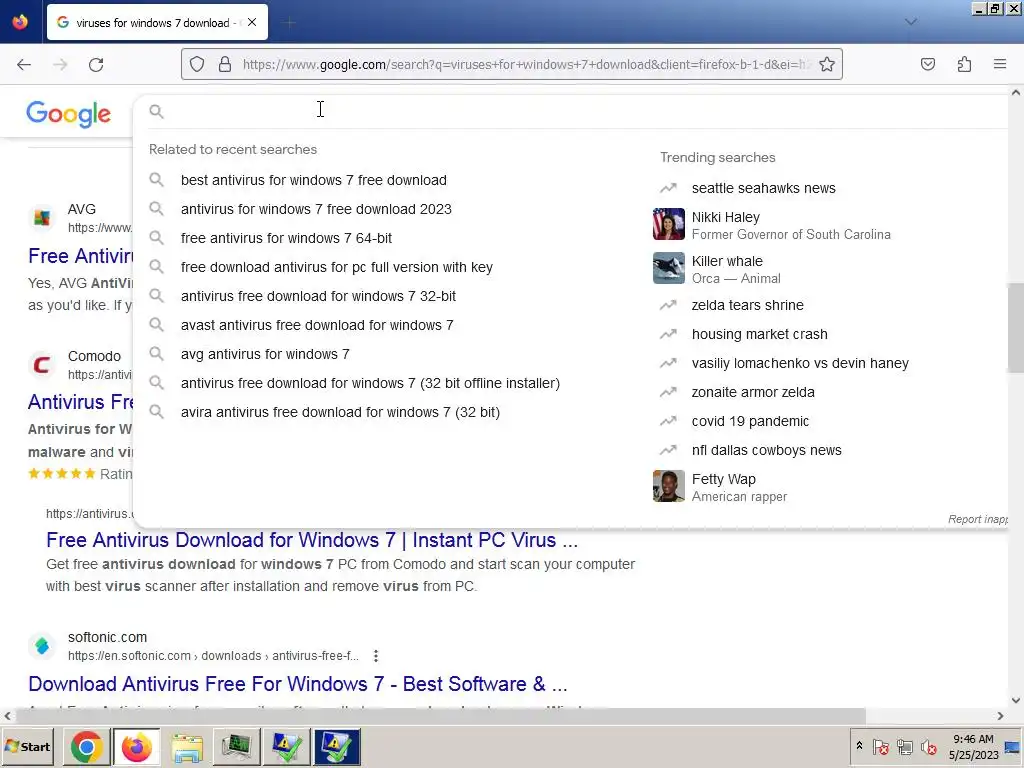Screen dimensions: 1024x768
Task: Bookmark this page with the star
Action: (x=827, y=64)
